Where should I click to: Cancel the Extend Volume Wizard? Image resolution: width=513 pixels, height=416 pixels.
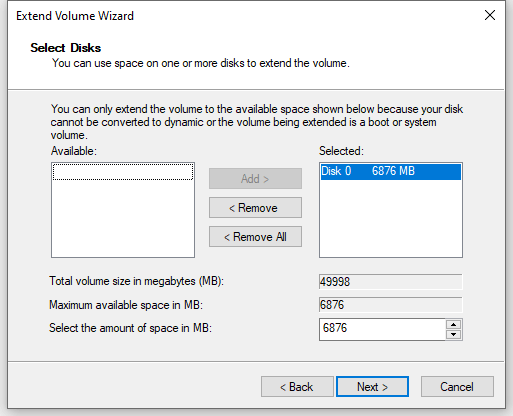[457, 387]
